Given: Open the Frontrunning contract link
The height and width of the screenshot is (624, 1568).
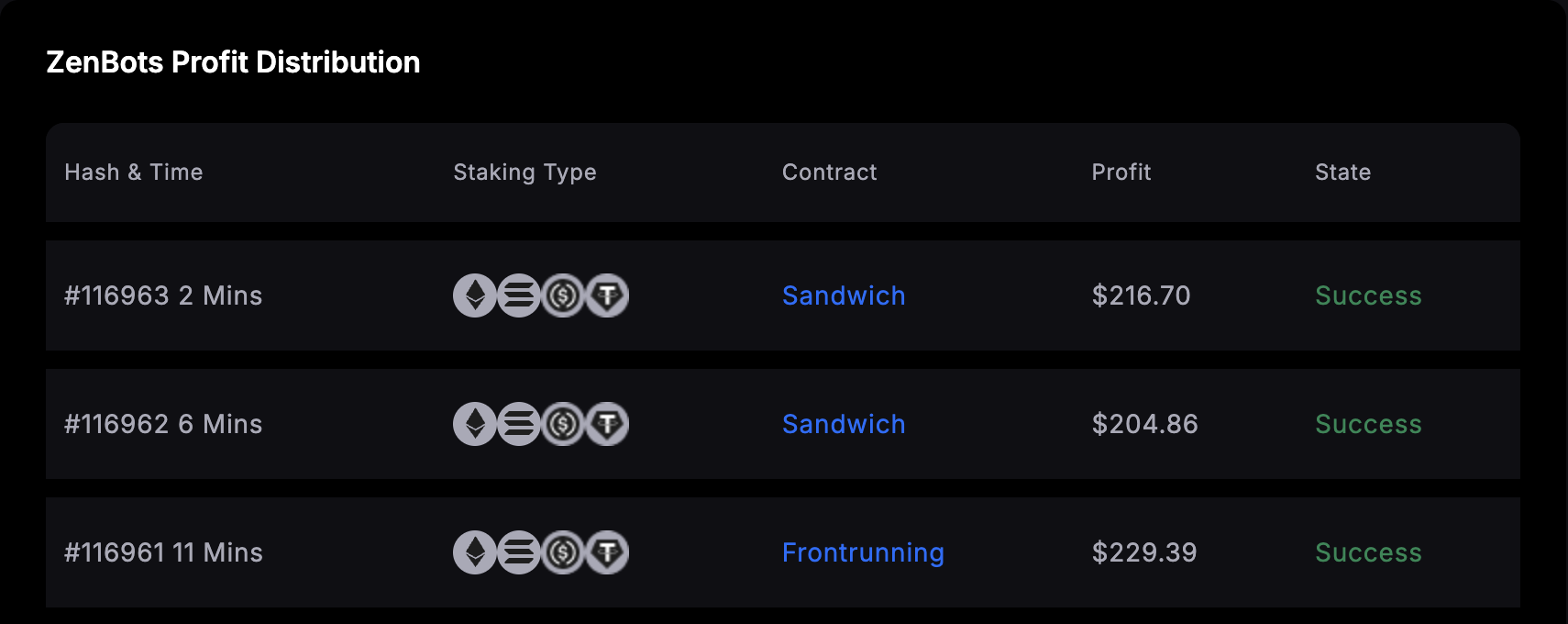Looking at the screenshot, I should pyautogui.click(x=863, y=552).
